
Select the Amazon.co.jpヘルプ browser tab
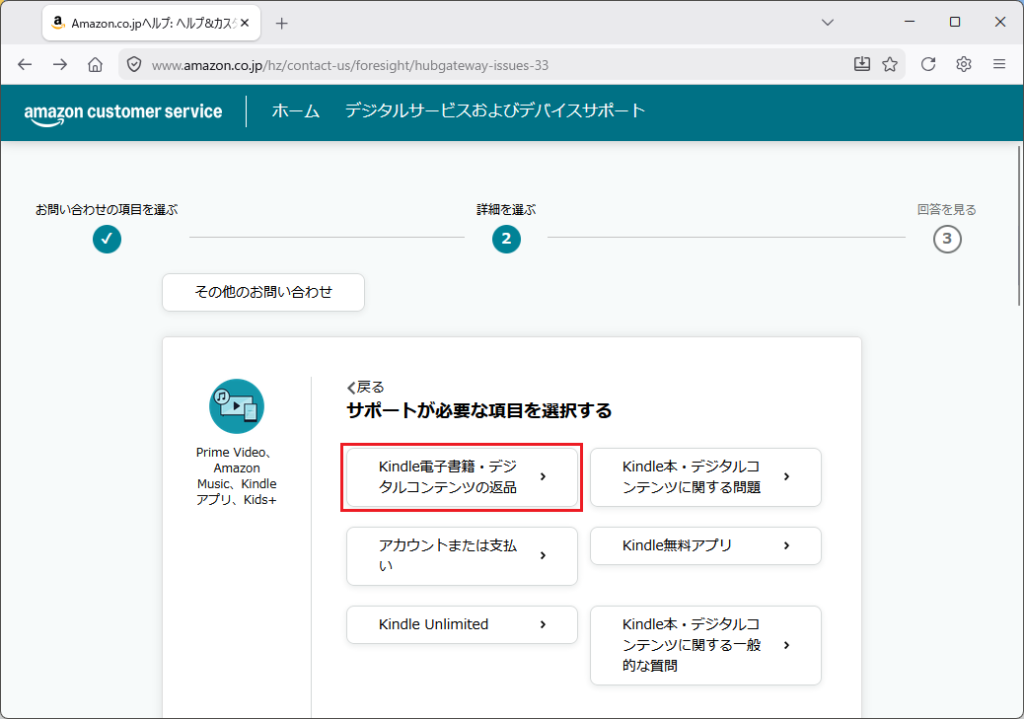(x=152, y=23)
